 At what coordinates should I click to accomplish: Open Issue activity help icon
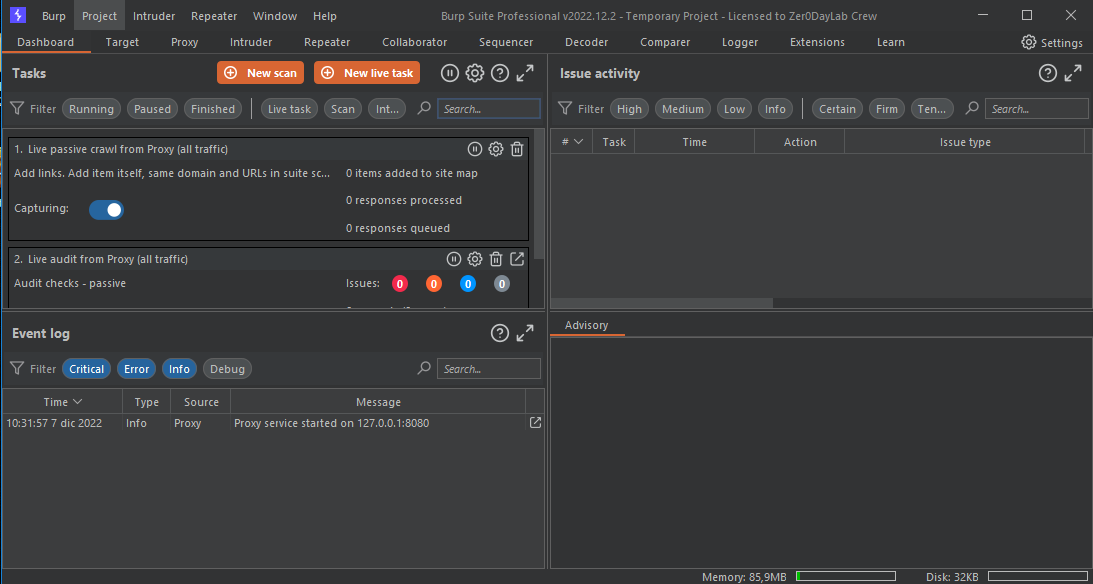point(1048,72)
